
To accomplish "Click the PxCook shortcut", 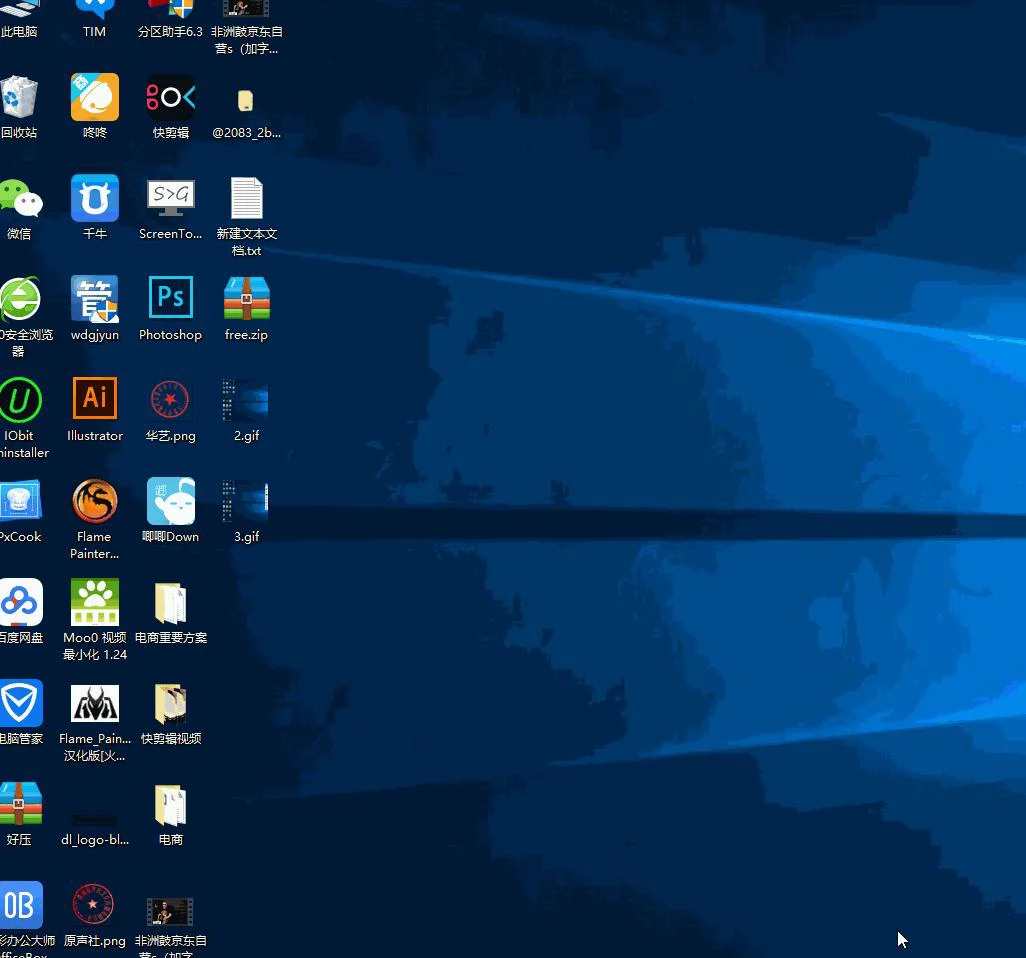I will [x=20, y=501].
